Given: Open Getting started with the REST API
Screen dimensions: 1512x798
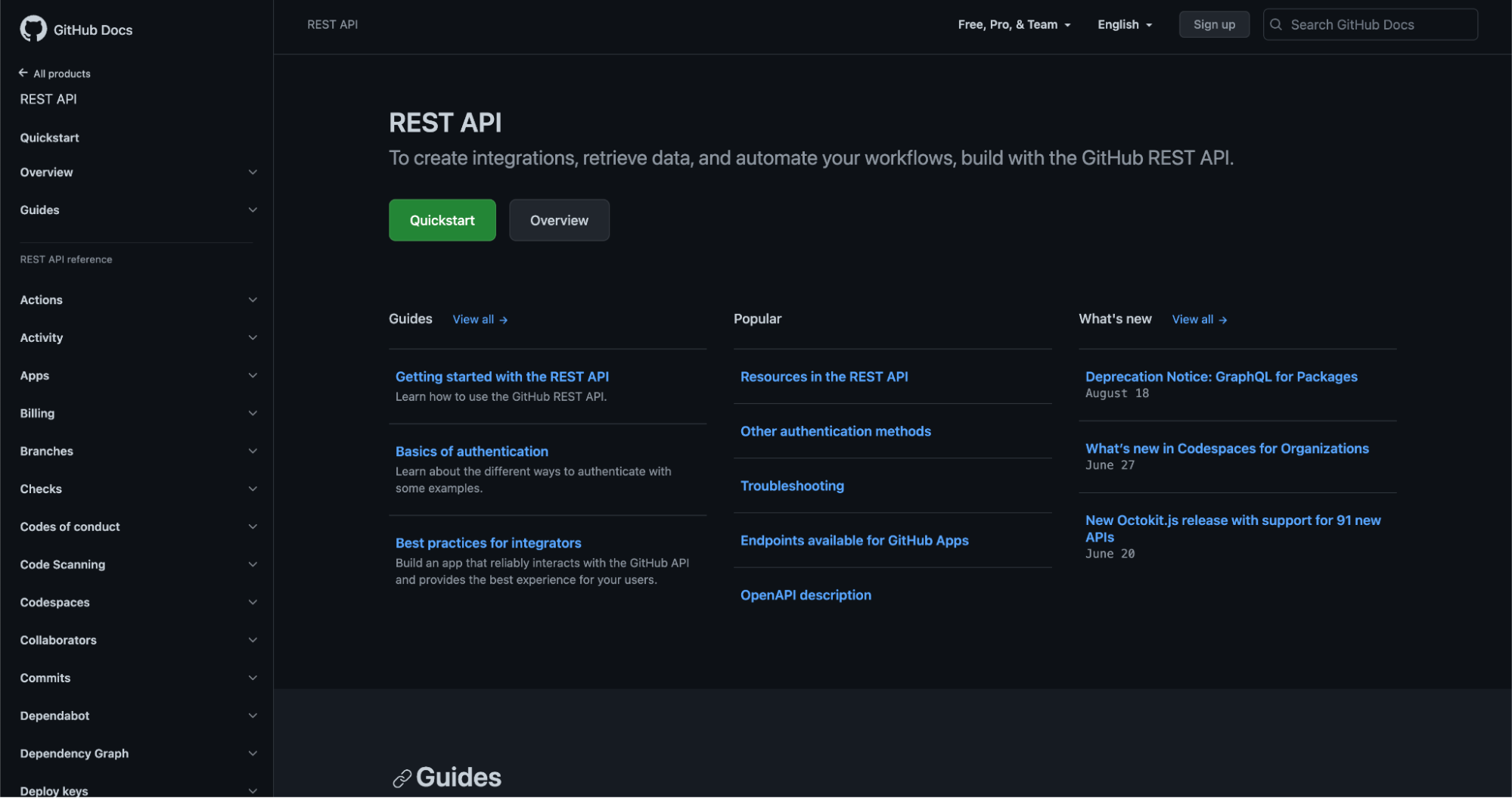Looking at the screenshot, I should [501, 376].
